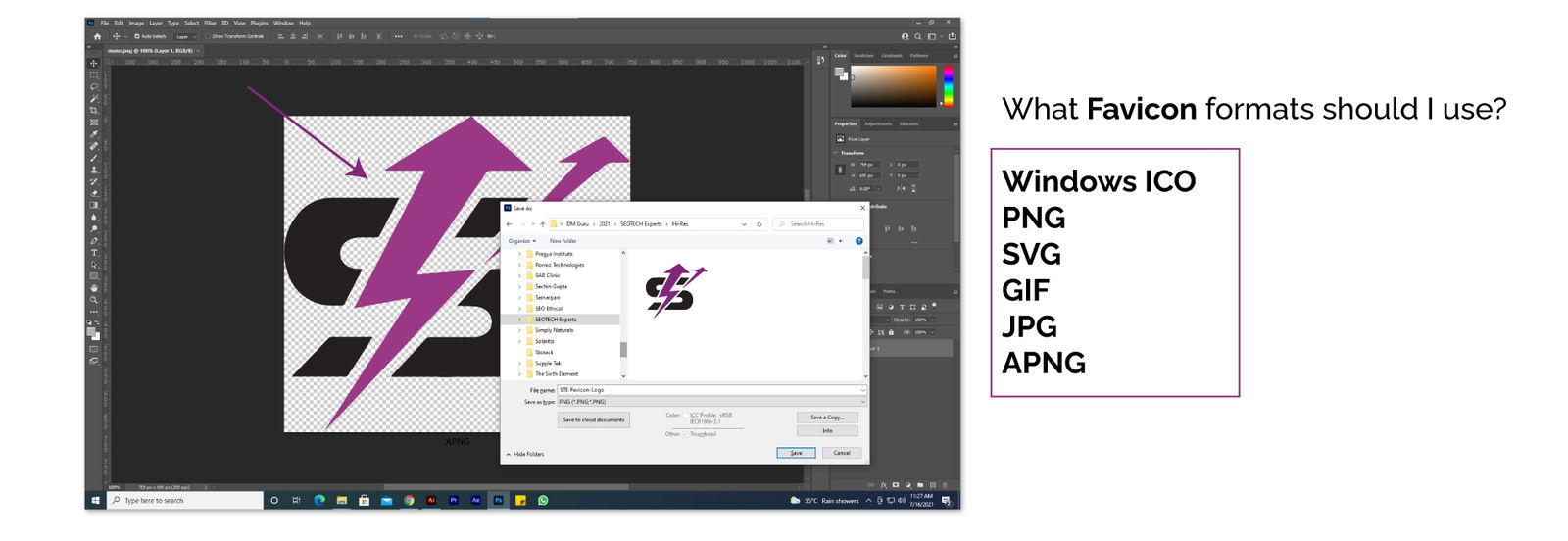The image size is (1568, 541).
Task: Collapse the dialog with Hide Folders
Action: [525, 454]
